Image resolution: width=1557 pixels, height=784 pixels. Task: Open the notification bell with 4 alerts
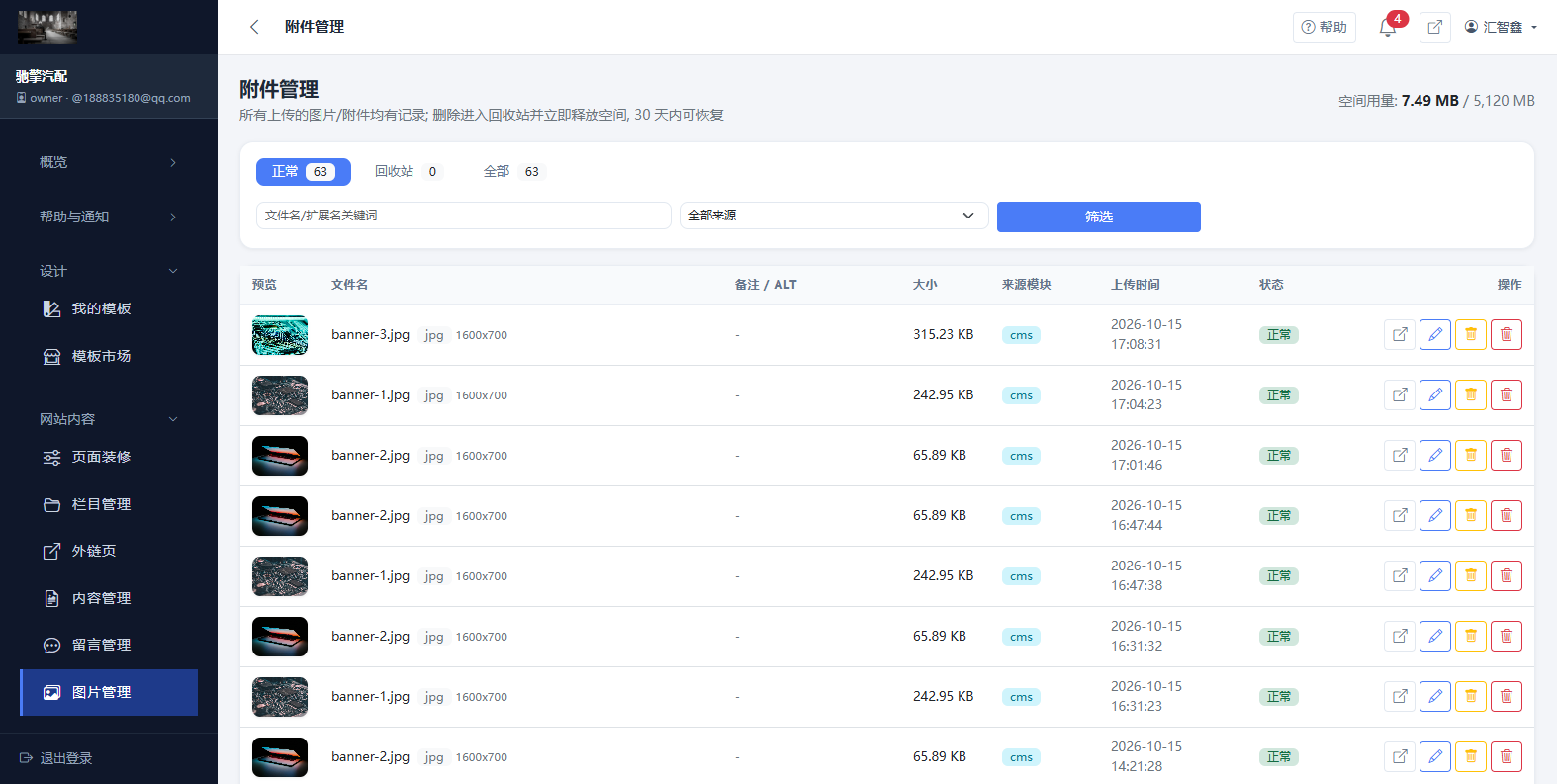point(1388,27)
